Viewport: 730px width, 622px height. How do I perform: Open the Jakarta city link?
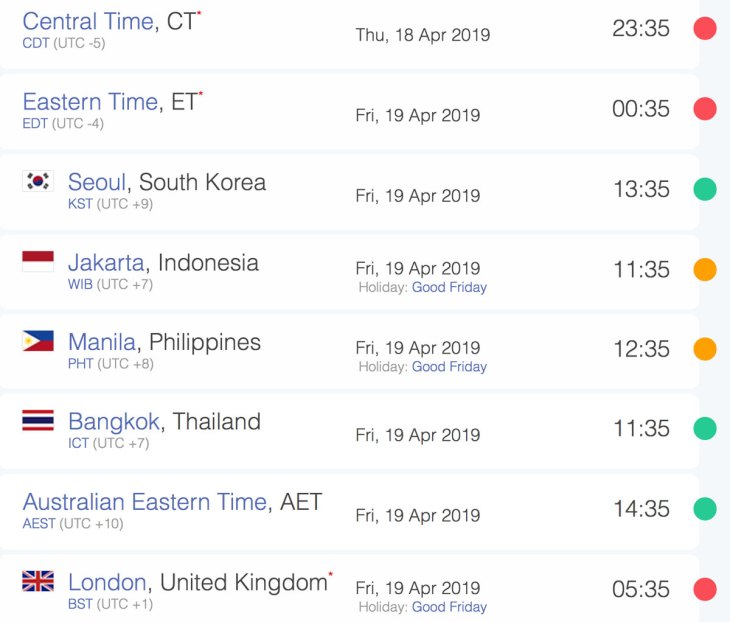click(106, 263)
